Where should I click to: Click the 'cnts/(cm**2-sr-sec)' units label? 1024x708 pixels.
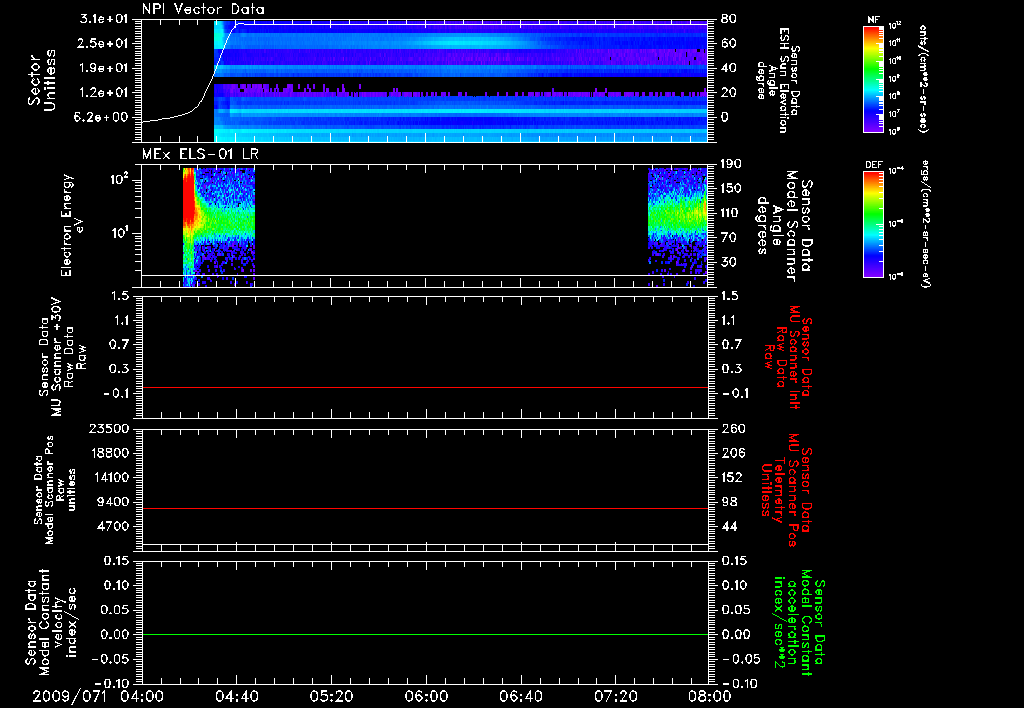click(922, 79)
